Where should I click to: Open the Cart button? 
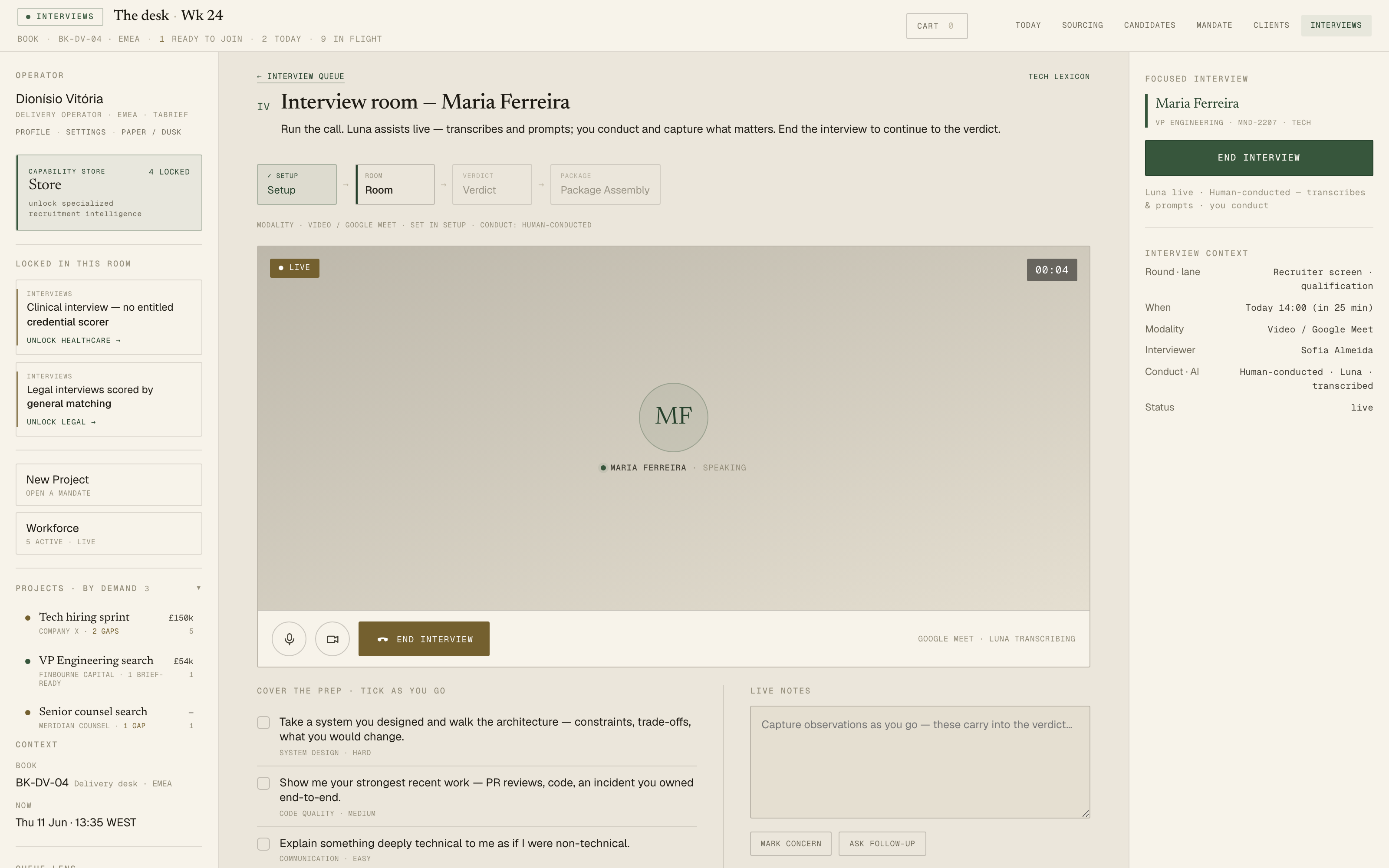[937, 26]
